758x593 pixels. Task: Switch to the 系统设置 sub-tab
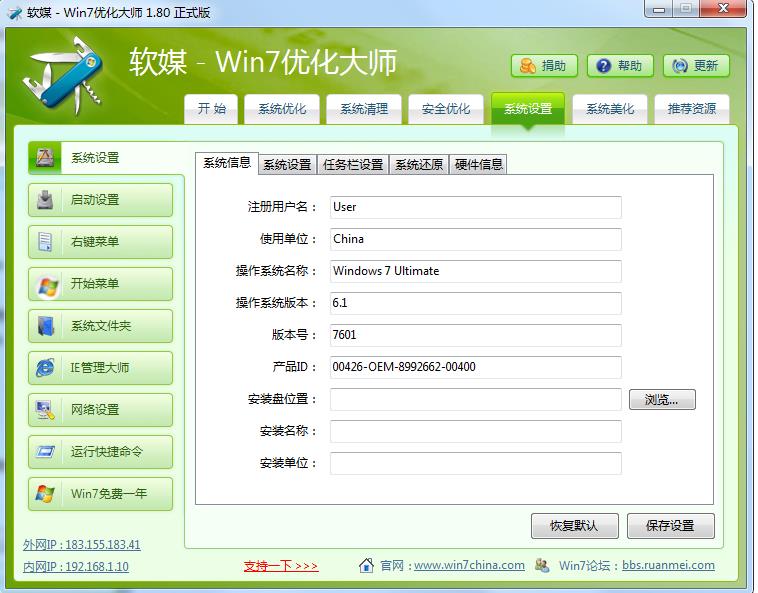(287, 165)
